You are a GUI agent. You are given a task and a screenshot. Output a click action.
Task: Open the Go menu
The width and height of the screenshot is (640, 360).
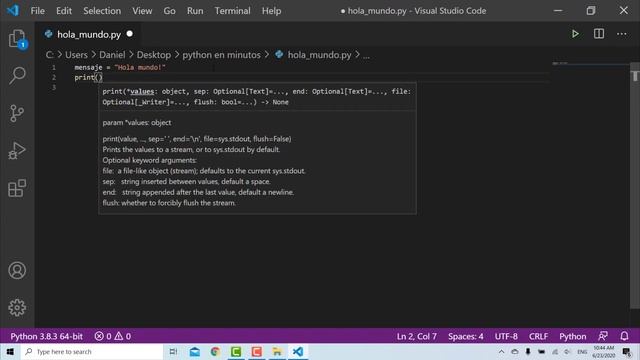point(169,11)
